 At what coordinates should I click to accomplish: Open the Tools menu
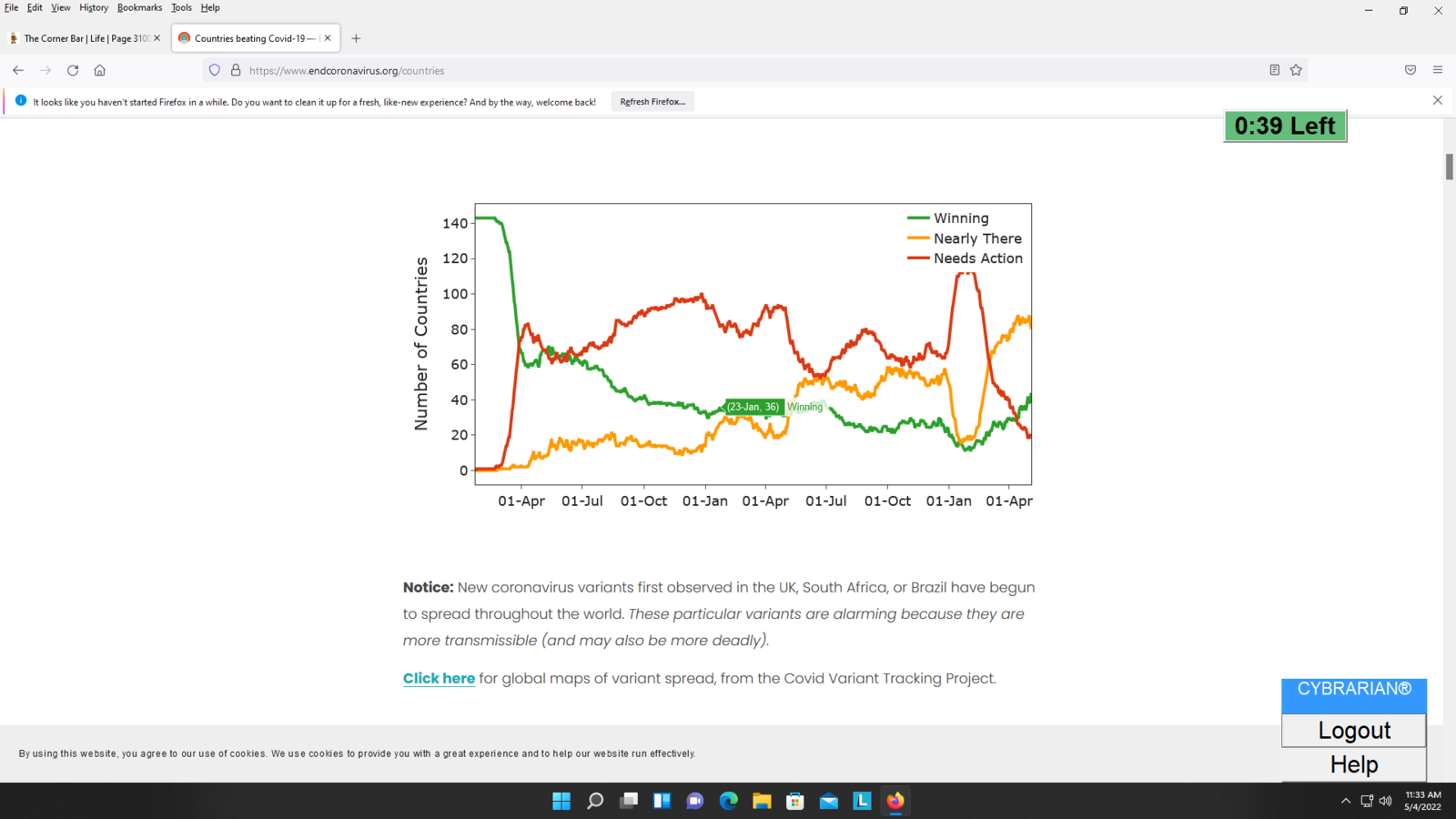[182, 7]
